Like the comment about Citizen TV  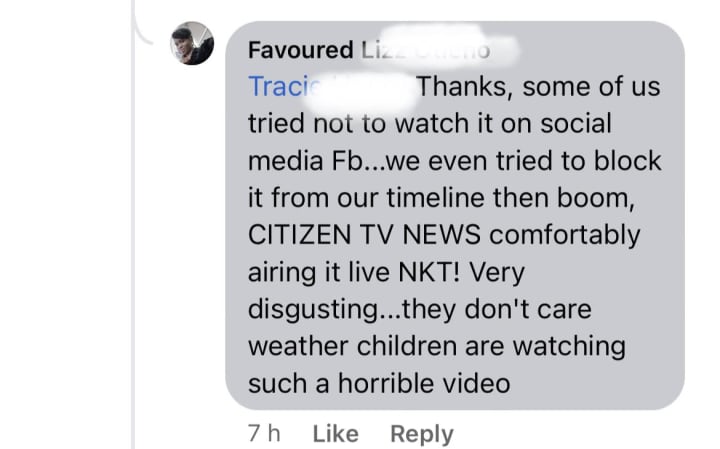pyautogui.click(x=335, y=433)
